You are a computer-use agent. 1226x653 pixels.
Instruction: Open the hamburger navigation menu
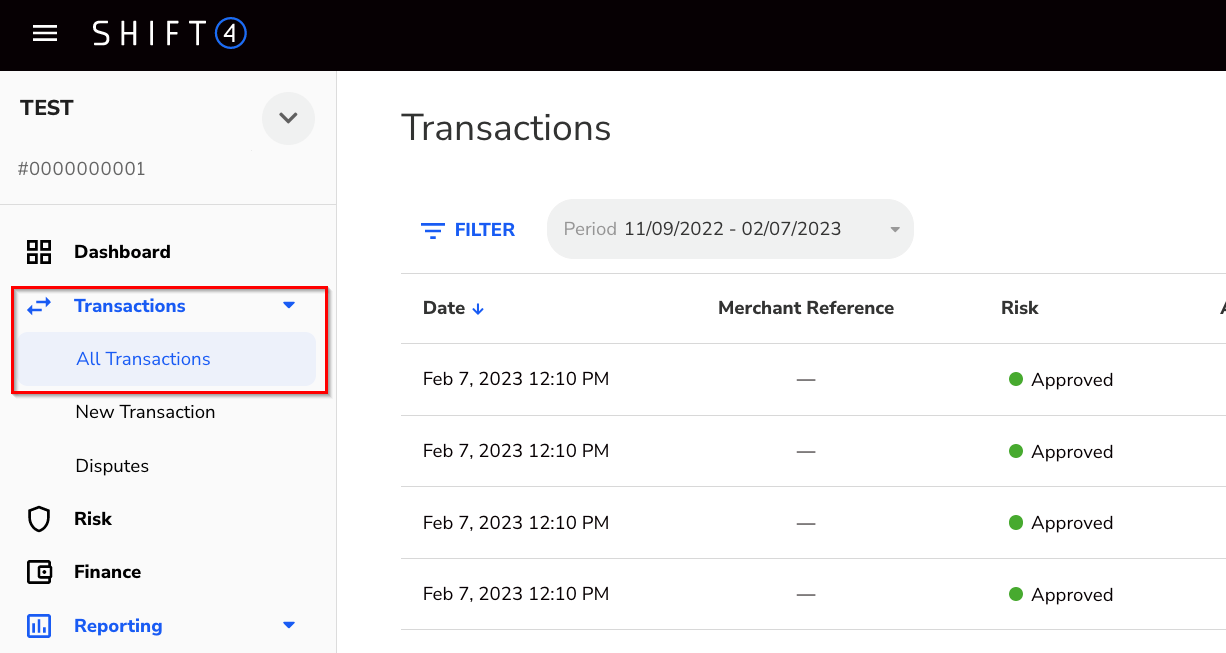click(45, 33)
